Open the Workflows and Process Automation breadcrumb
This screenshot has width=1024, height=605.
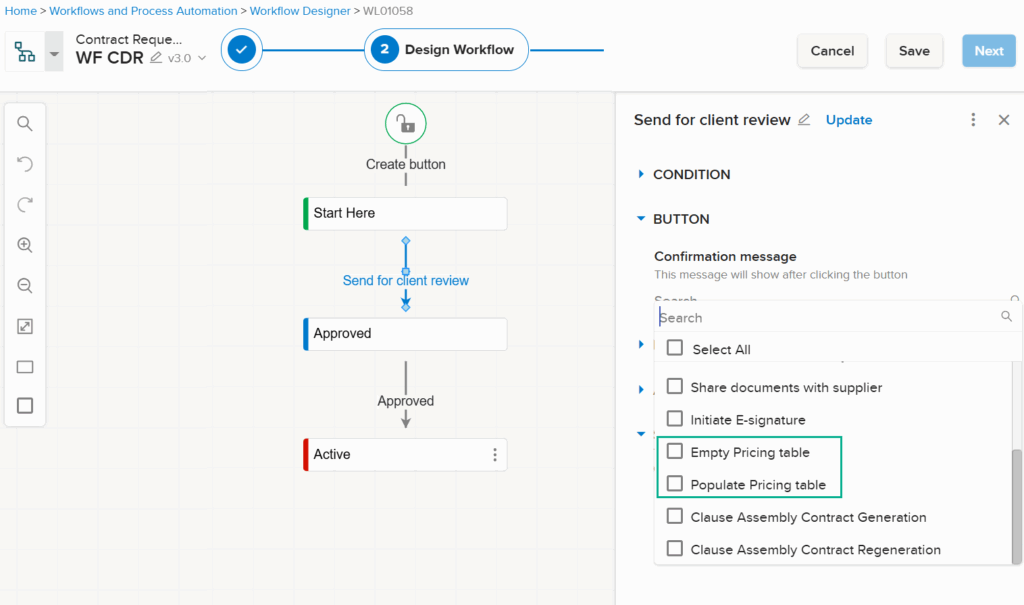[143, 11]
